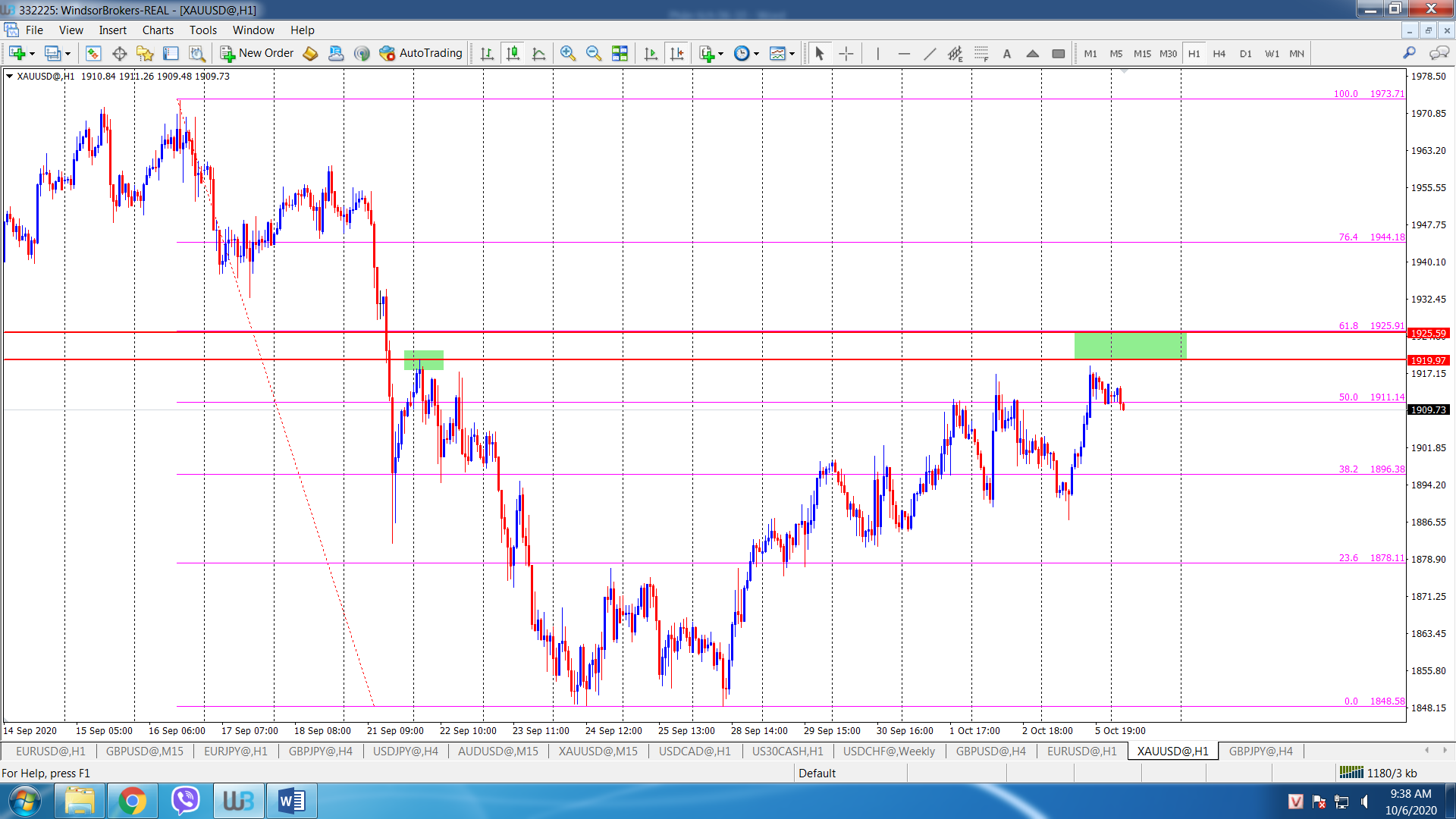The height and width of the screenshot is (819, 1456).
Task: Open the MetaEditor yellow book icon
Action: coord(310,53)
